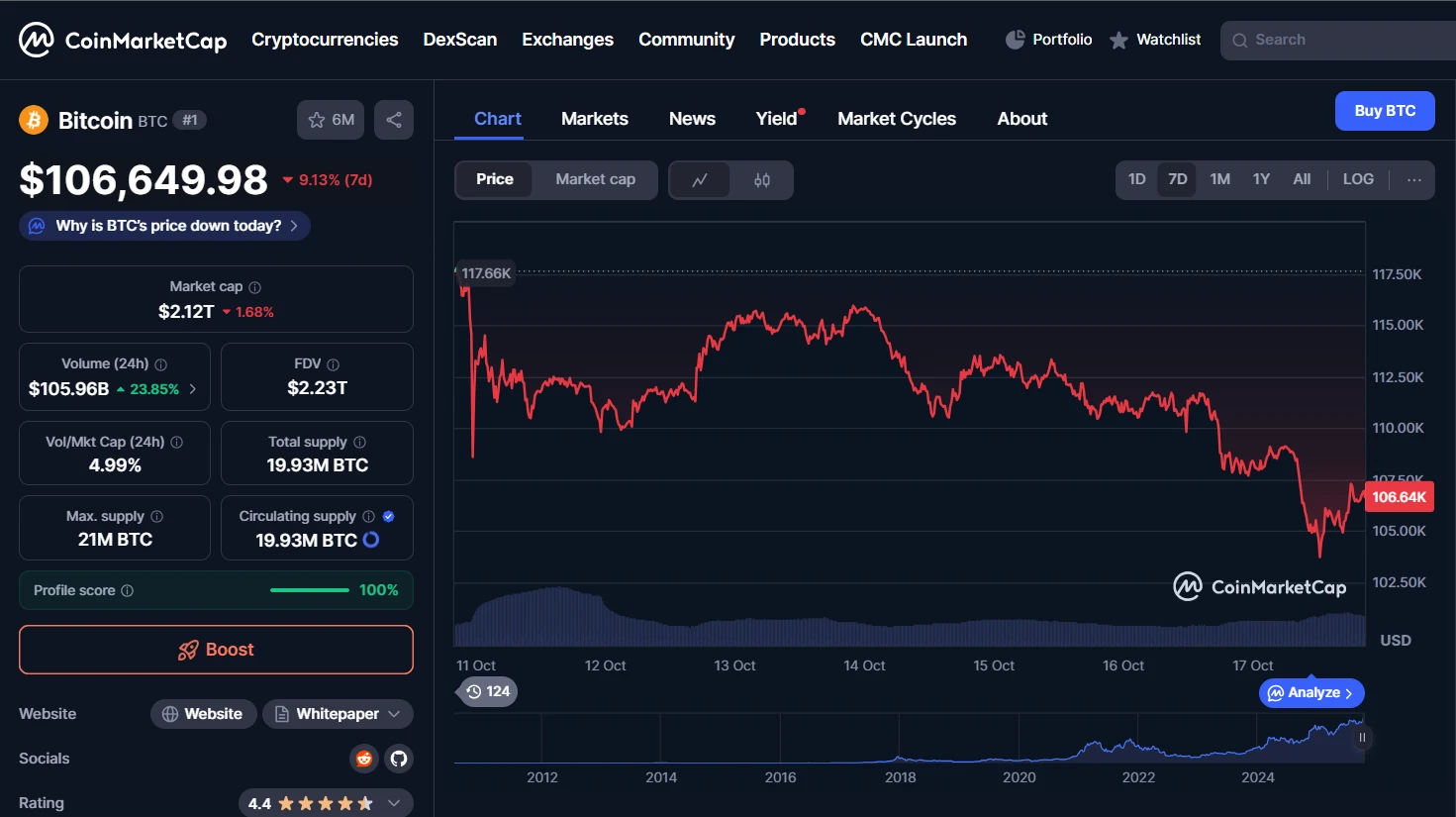Switch to the Markets tab
Image resolution: width=1456 pixels, height=817 pixels.
(x=594, y=119)
